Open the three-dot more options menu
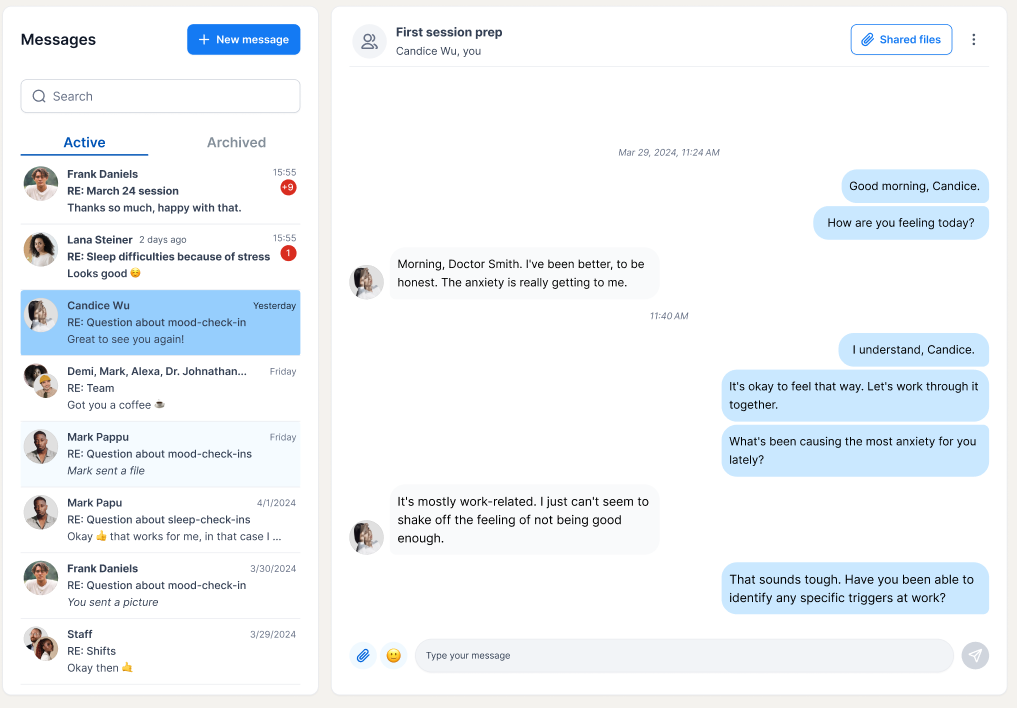This screenshot has height=708, width=1017. click(x=974, y=40)
